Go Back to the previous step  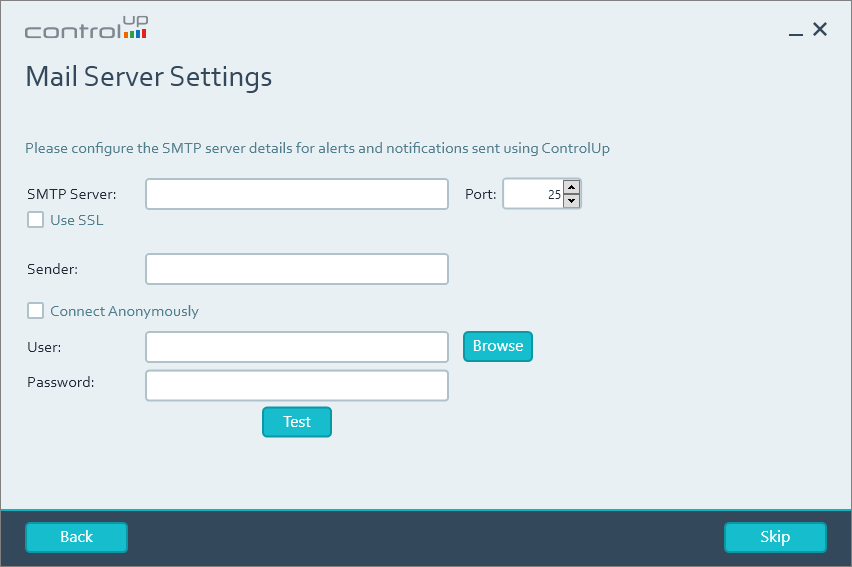[76, 537]
